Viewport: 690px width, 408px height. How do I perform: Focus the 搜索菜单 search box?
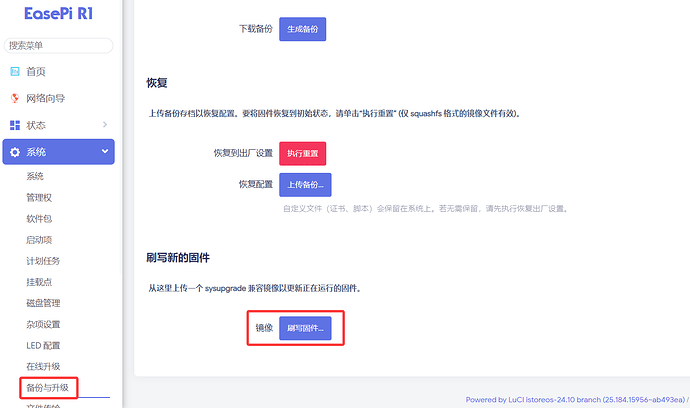(58, 45)
